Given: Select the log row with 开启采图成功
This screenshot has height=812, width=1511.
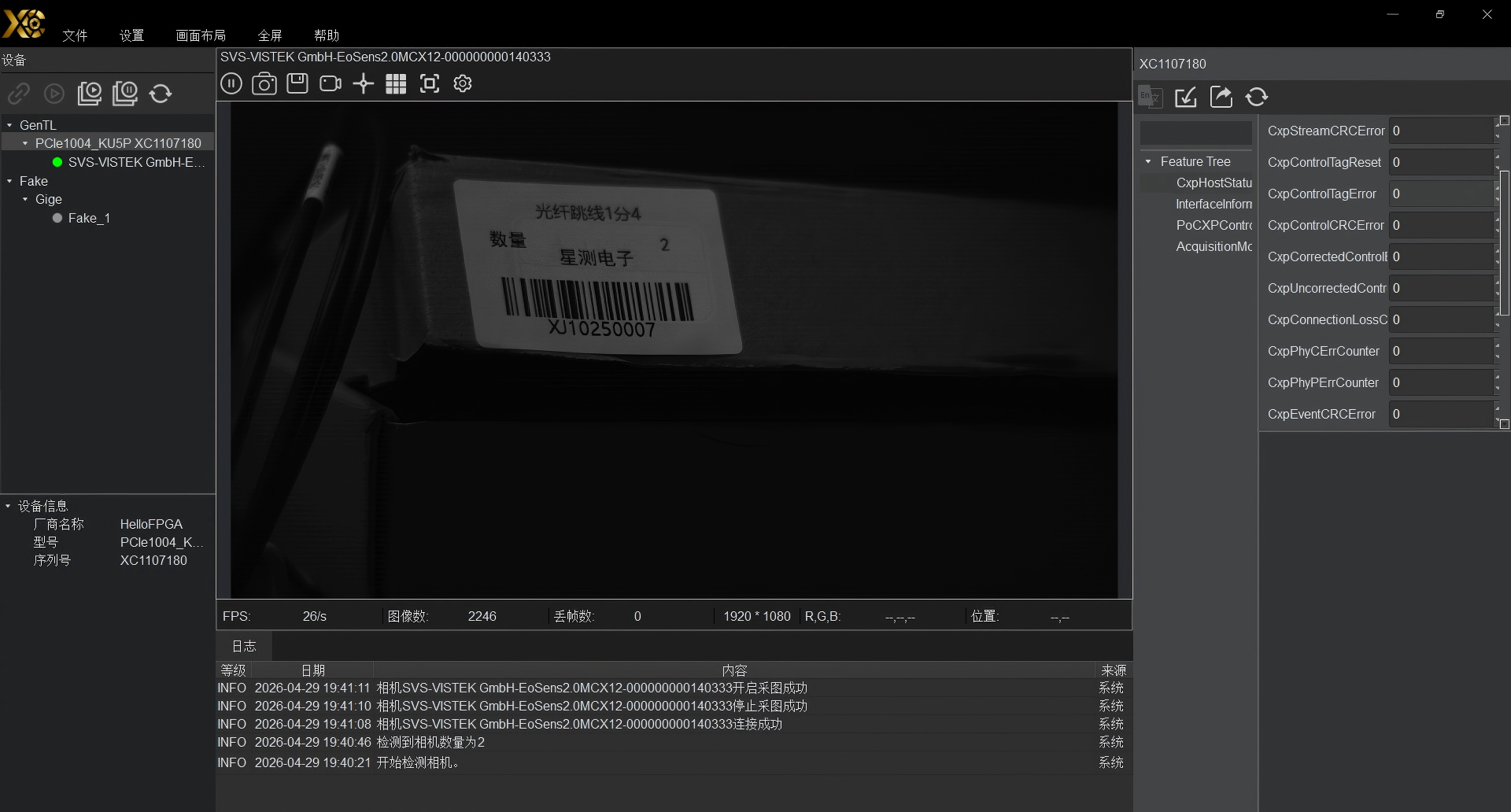Looking at the screenshot, I should (674, 688).
